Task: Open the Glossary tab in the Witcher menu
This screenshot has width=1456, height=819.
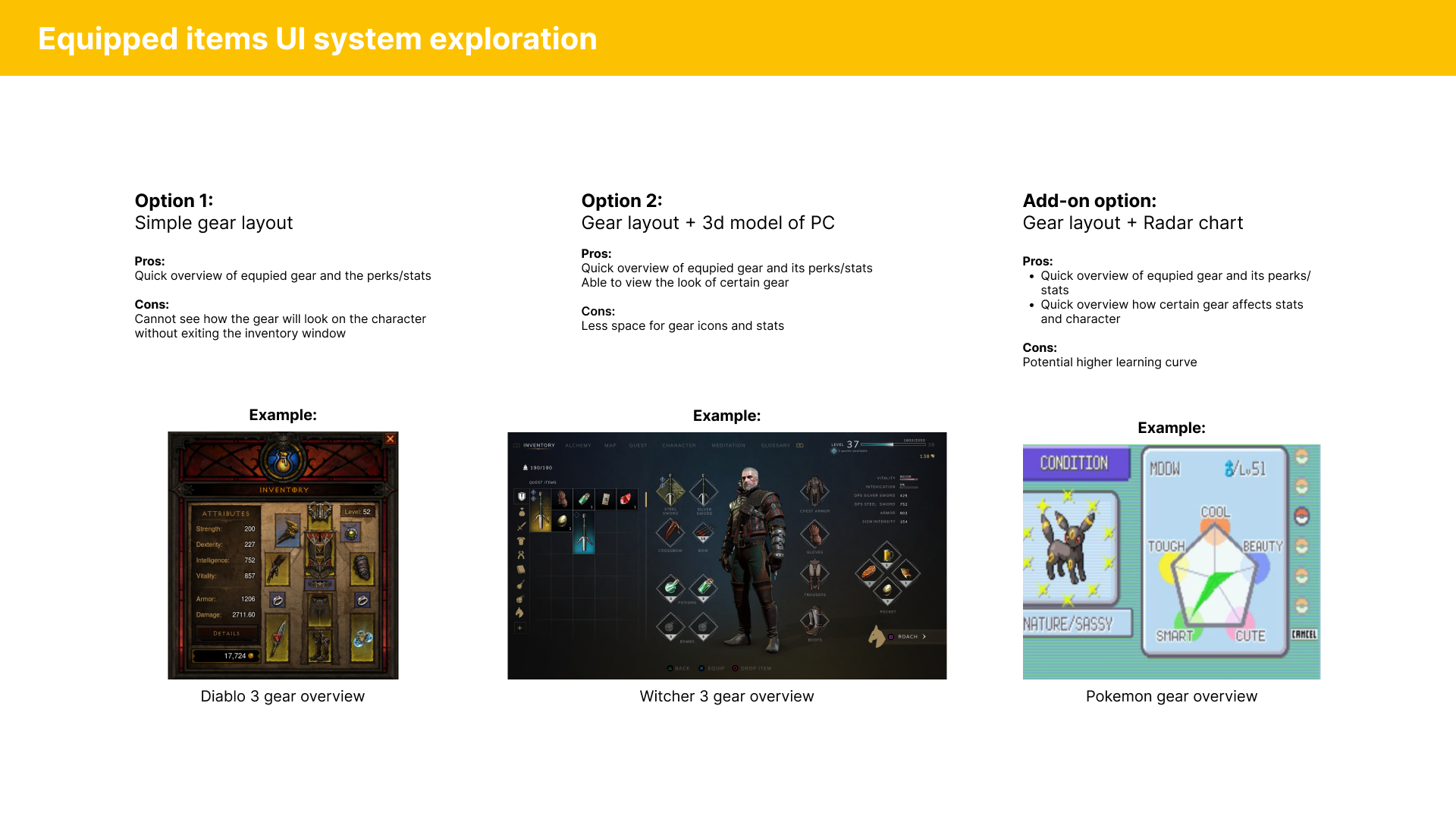Action: [776, 446]
